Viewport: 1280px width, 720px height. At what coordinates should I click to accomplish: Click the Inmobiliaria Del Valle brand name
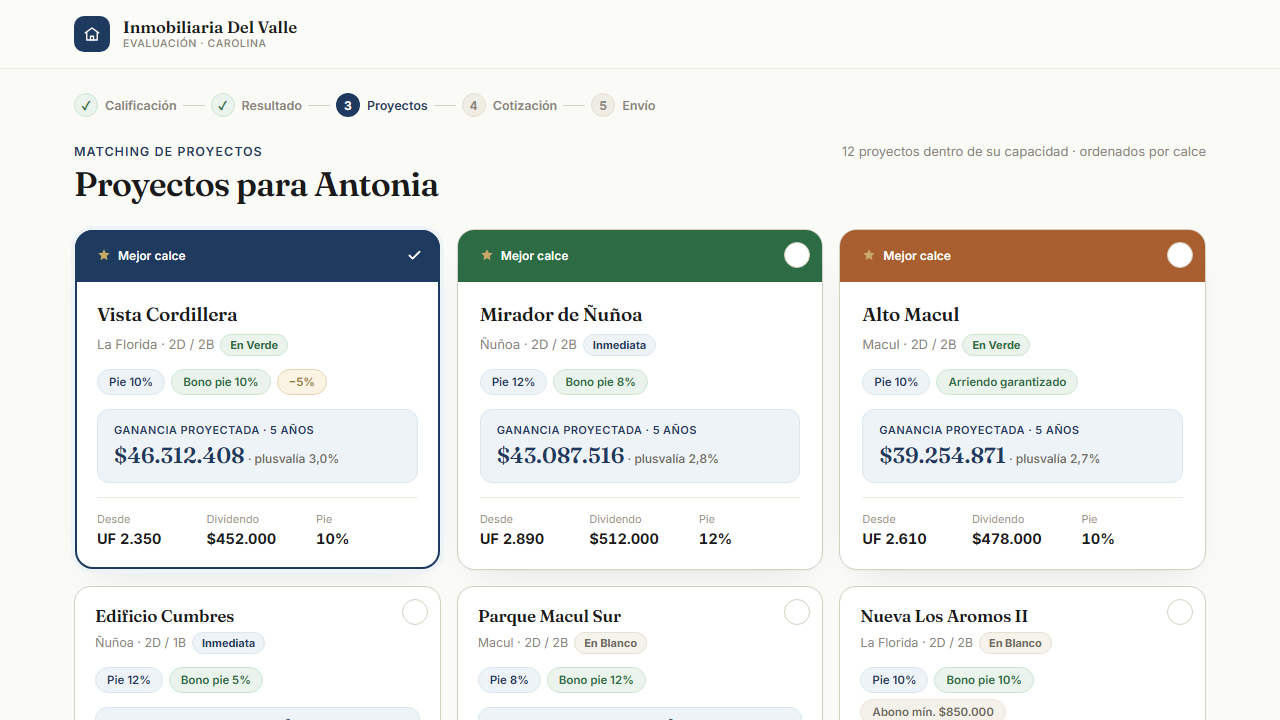[210, 27]
